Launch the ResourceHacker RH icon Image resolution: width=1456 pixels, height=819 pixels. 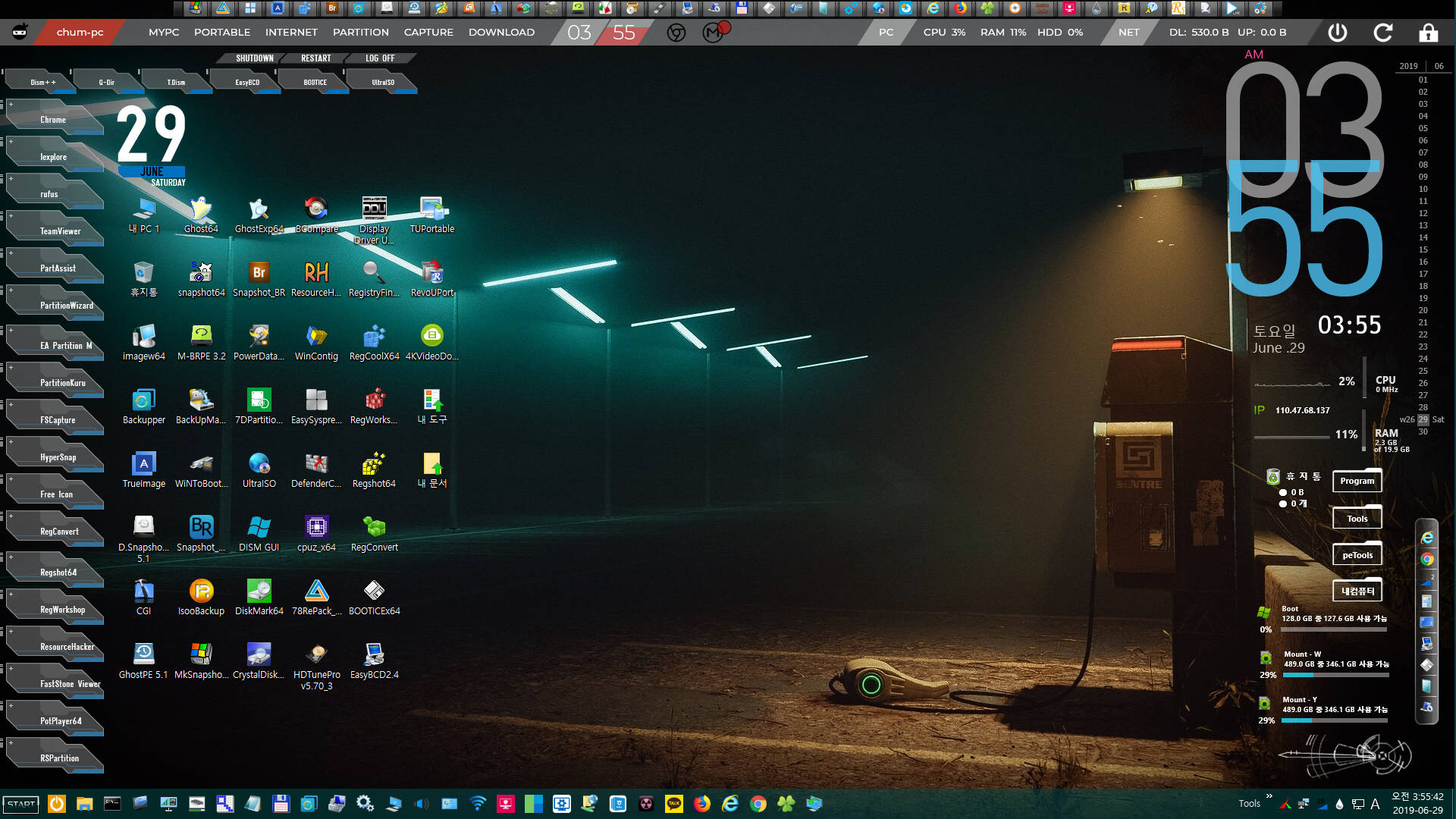(316, 278)
